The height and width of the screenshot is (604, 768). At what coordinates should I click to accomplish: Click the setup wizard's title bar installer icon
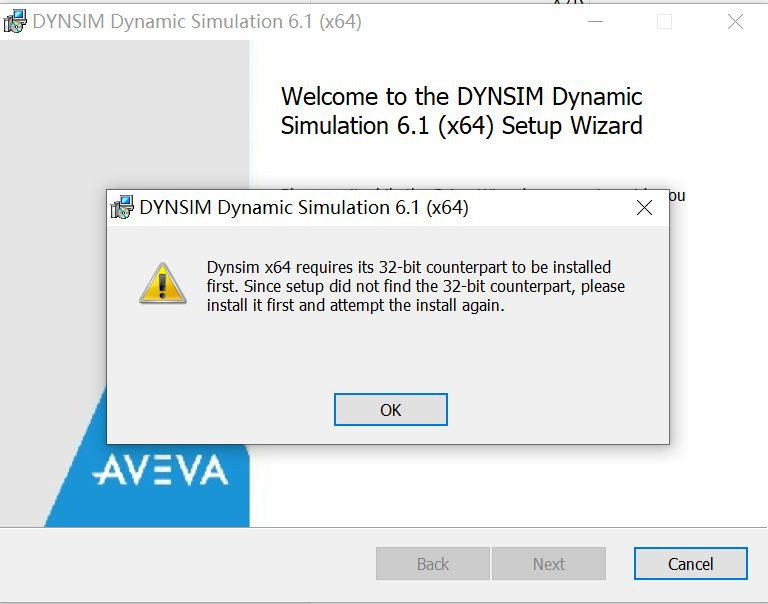click(x=15, y=21)
